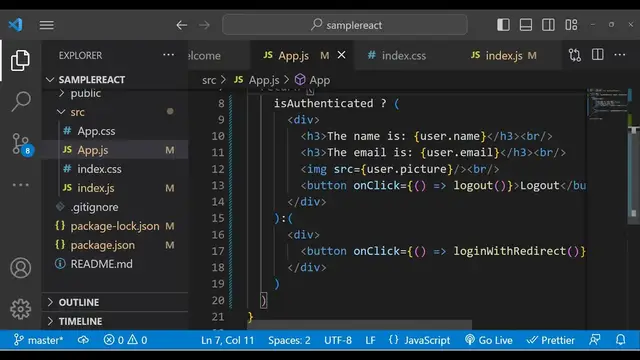Click the Publish to cloud status icon
The image size is (640, 360).
pos(83,340)
